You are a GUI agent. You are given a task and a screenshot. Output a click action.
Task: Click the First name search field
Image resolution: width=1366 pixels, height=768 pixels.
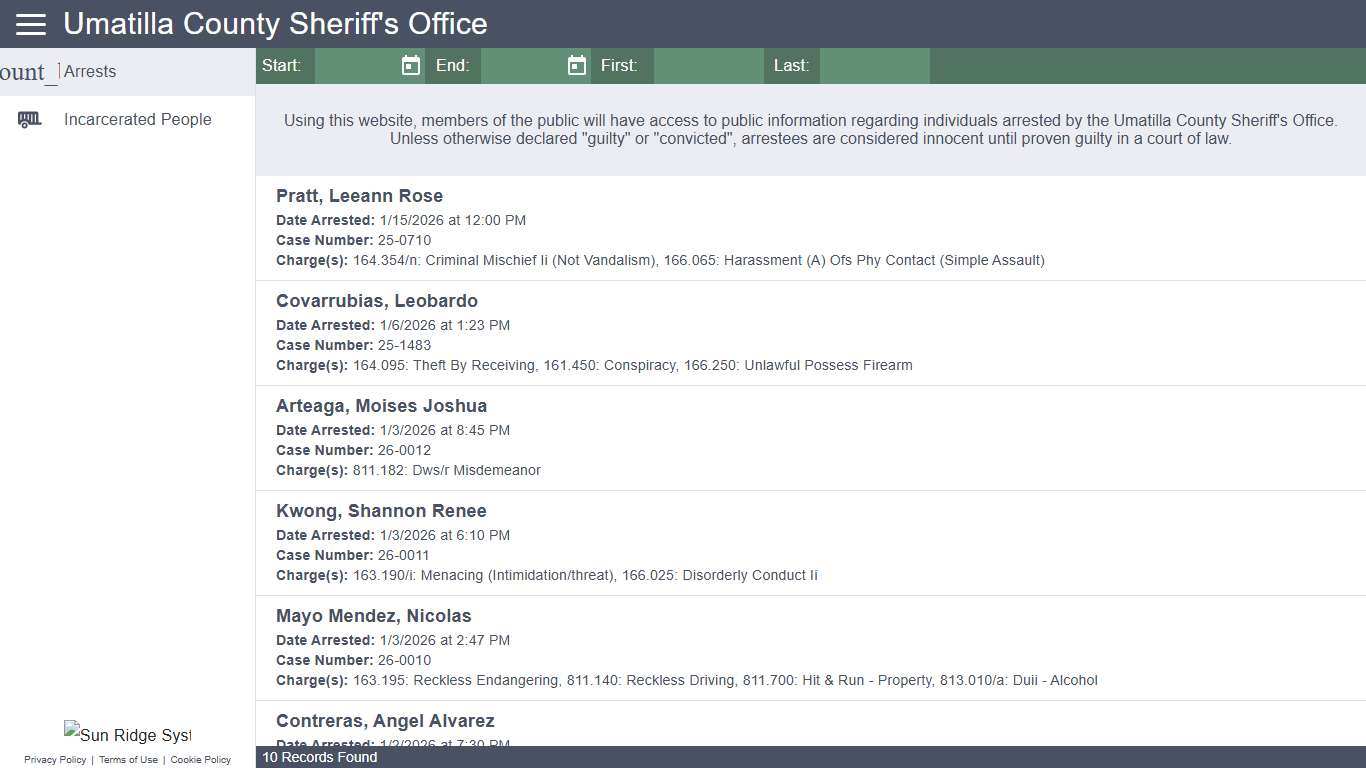tap(708, 65)
